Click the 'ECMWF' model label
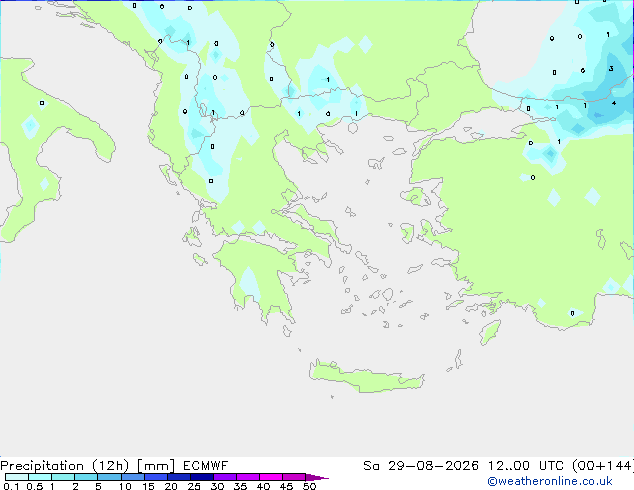 point(205,466)
